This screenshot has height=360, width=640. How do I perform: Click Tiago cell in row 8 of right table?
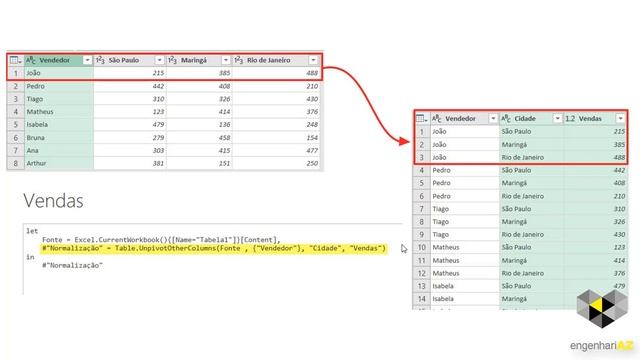tap(465, 222)
